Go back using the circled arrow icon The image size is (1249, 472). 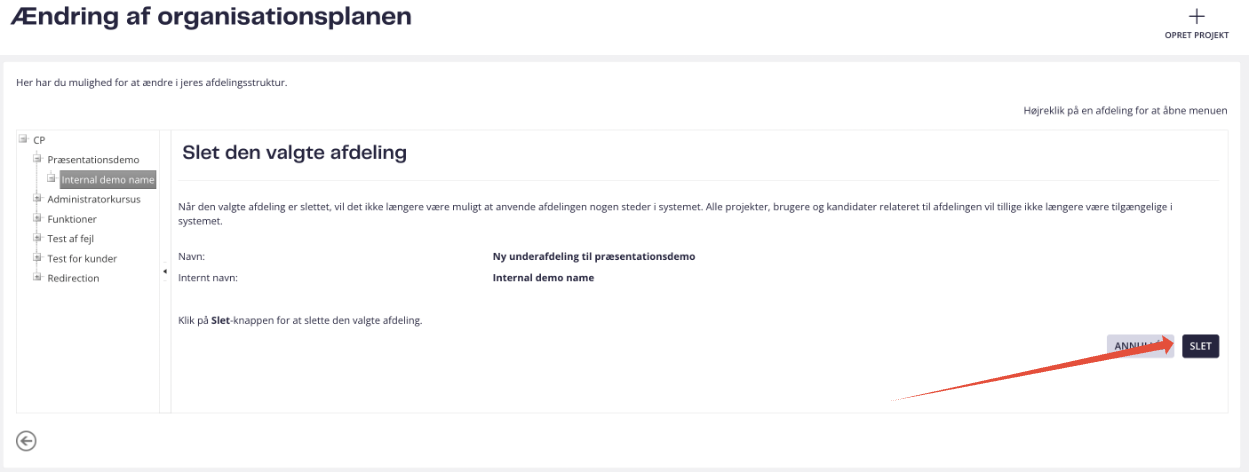tap(27, 441)
